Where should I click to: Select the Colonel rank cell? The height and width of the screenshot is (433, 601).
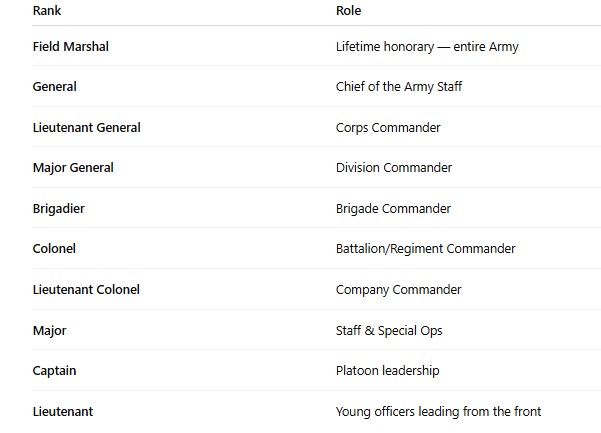54,249
